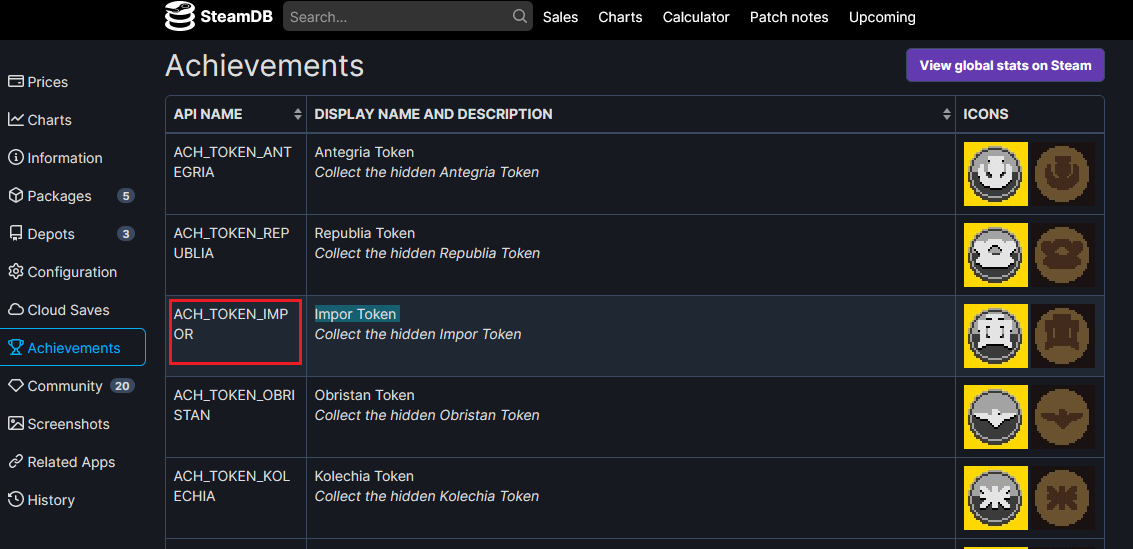The width and height of the screenshot is (1133, 549).
Task: Click the Kolechia Token unlocked icon
Action: [996, 498]
